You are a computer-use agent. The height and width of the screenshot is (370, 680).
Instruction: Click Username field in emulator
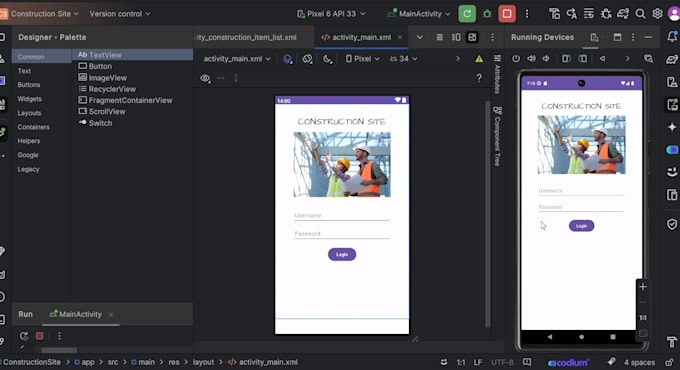click(581, 190)
